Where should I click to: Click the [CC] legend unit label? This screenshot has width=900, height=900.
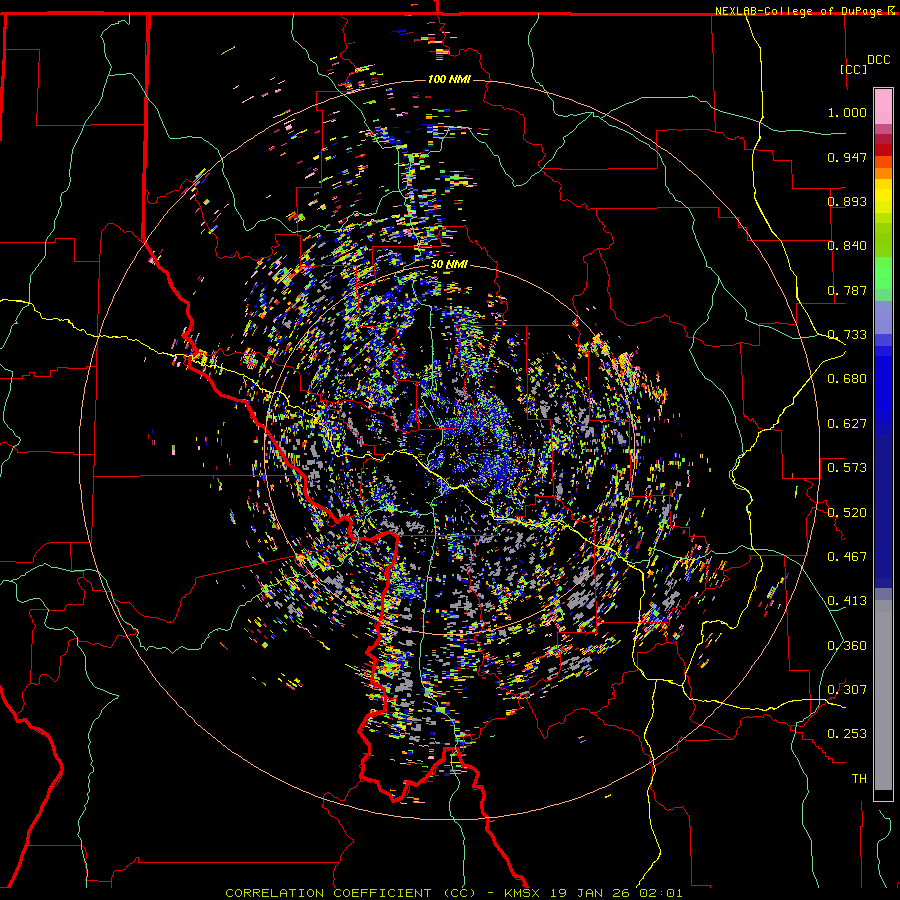click(x=854, y=69)
